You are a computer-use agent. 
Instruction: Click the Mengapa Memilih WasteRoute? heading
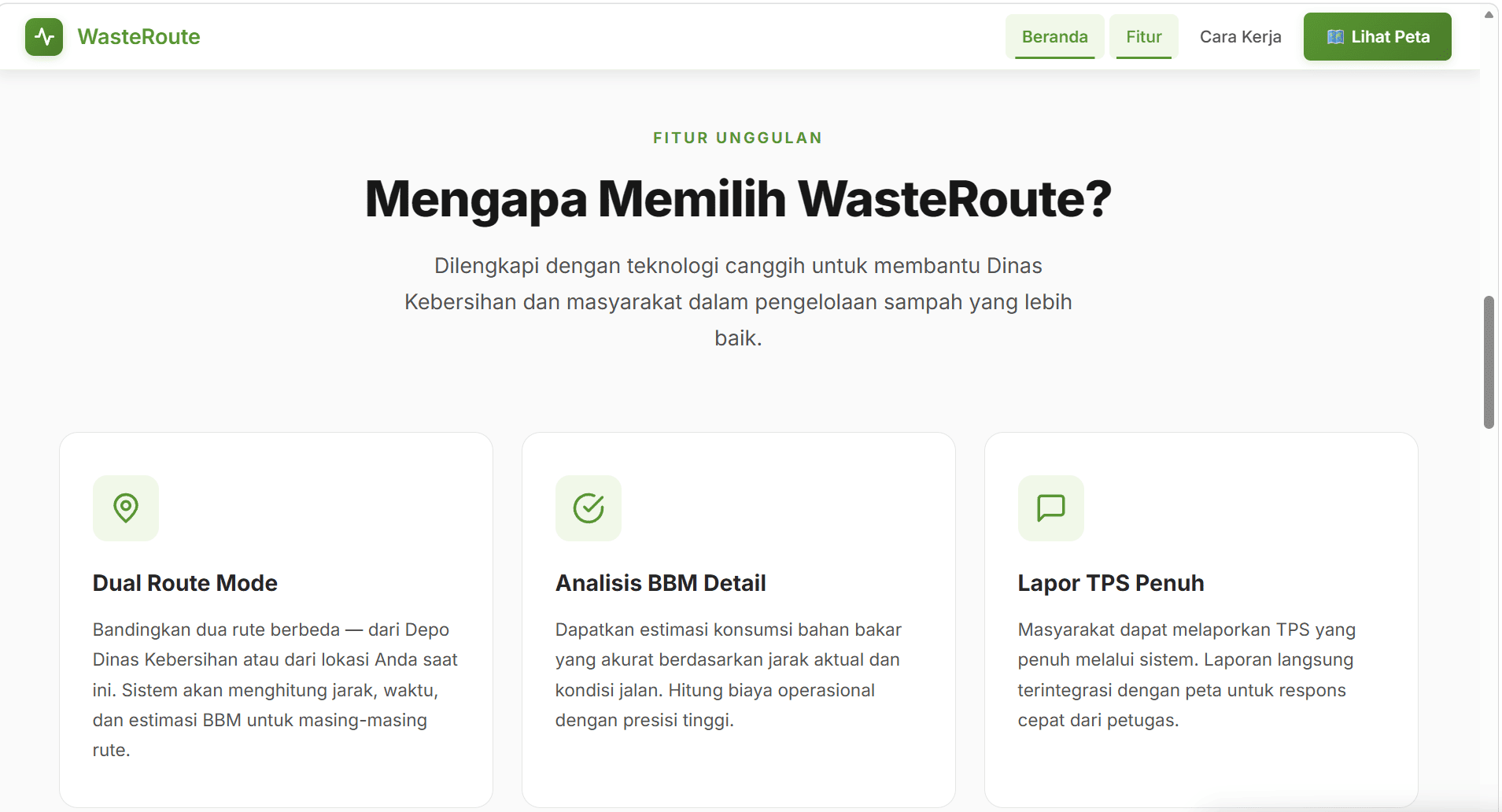click(738, 198)
